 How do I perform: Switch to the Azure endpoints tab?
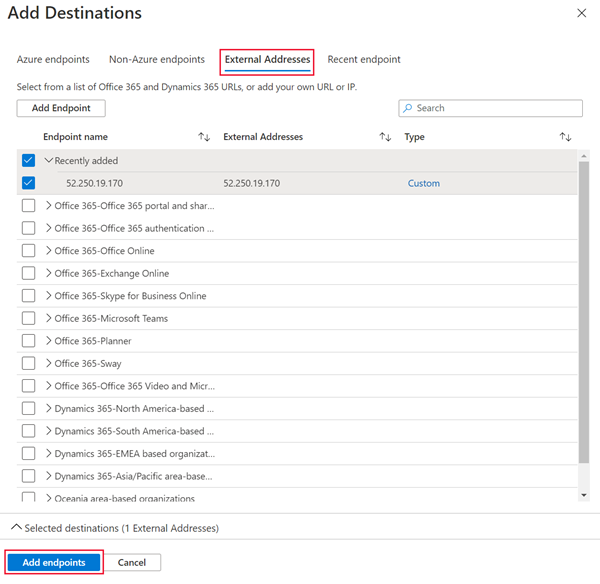tap(53, 60)
